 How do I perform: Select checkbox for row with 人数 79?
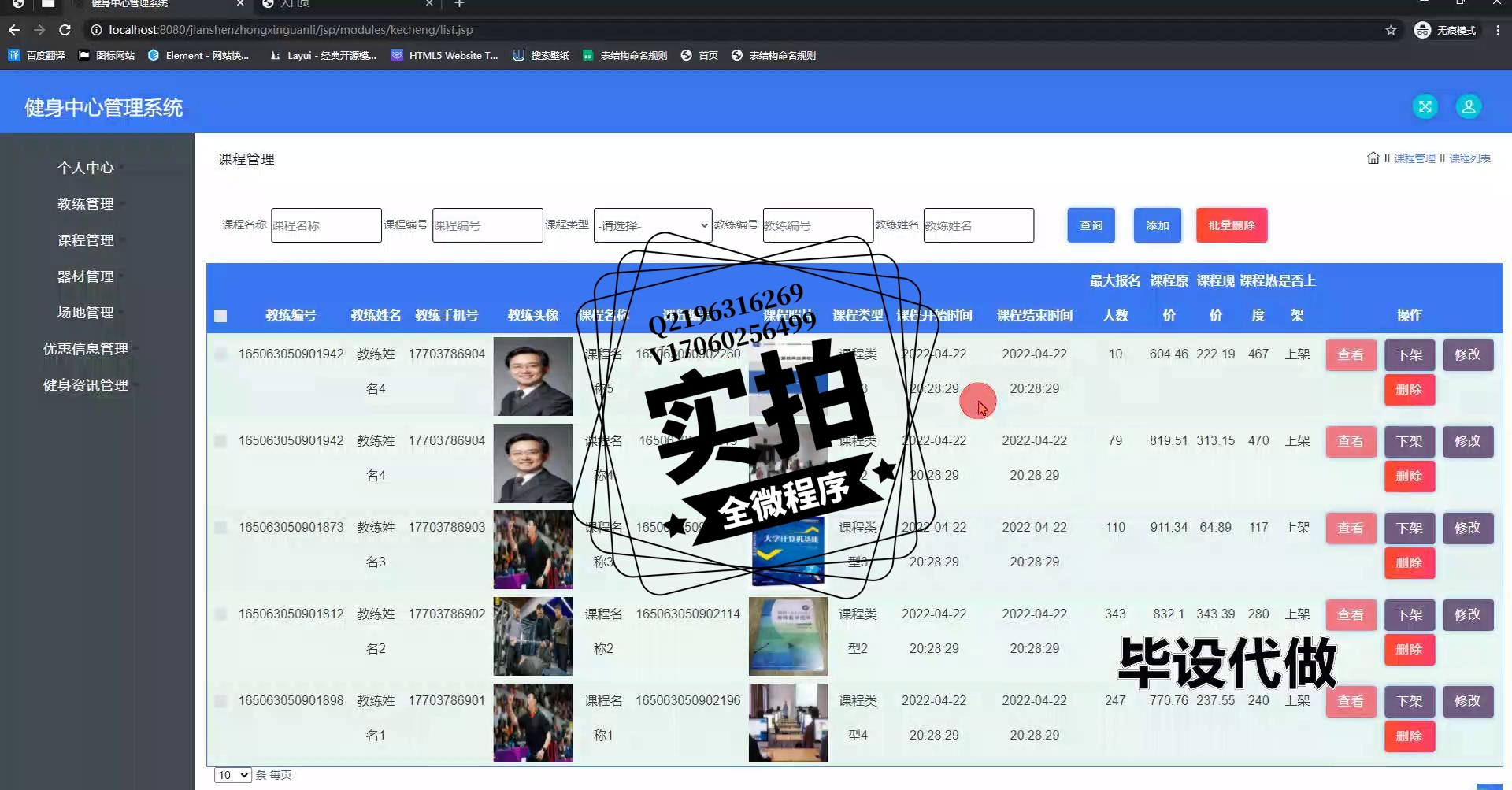click(x=220, y=441)
